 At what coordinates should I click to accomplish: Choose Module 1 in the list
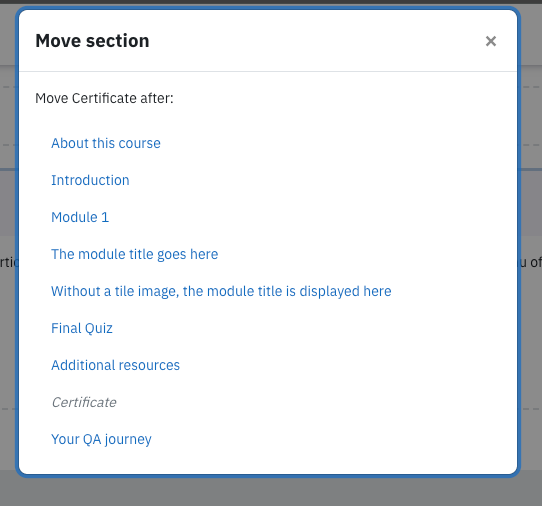pyautogui.click(x=80, y=217)
